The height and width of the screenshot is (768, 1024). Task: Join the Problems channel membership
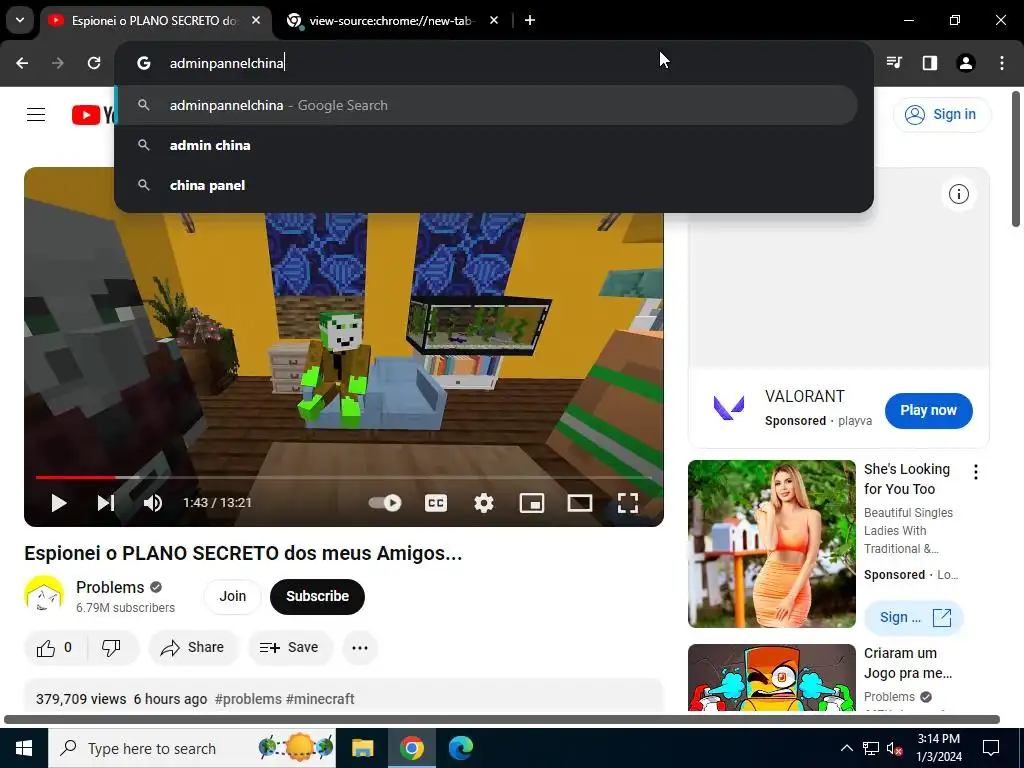232,596
